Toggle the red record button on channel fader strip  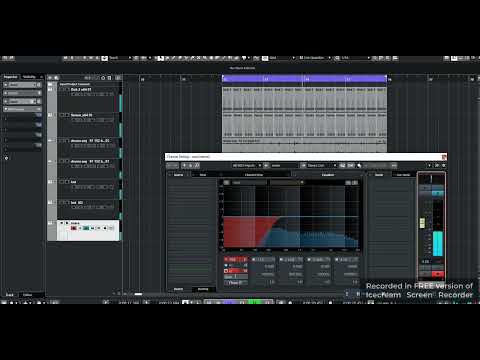pyautogui.click(x=438, y=274)
